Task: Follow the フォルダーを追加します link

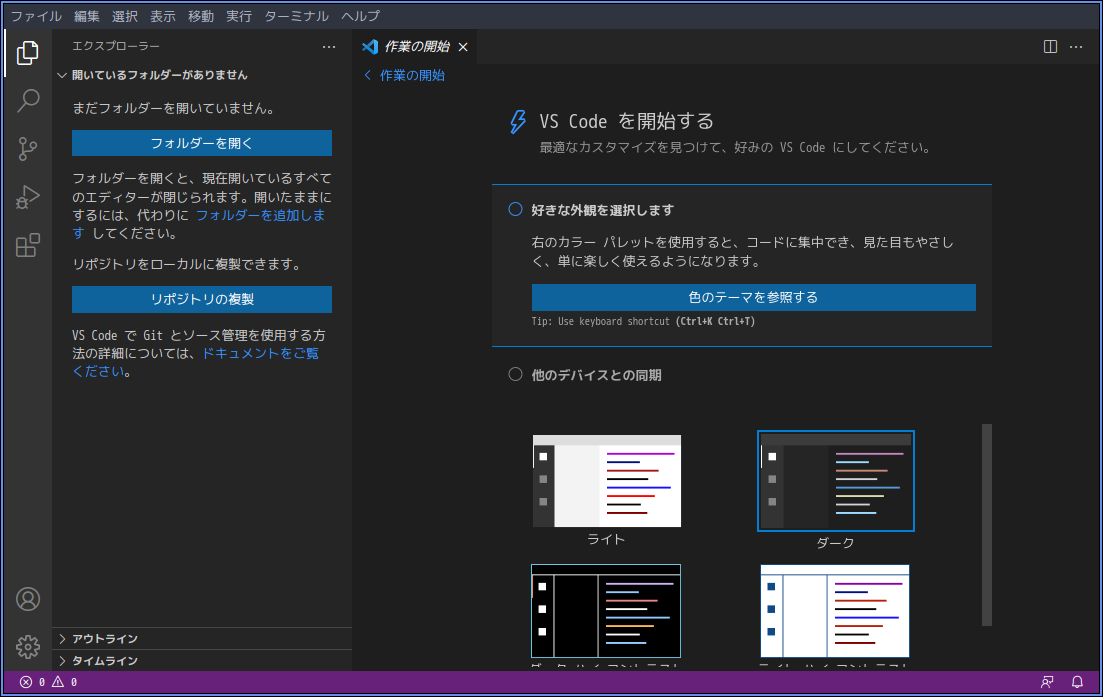Action: [x=260, y=215]
